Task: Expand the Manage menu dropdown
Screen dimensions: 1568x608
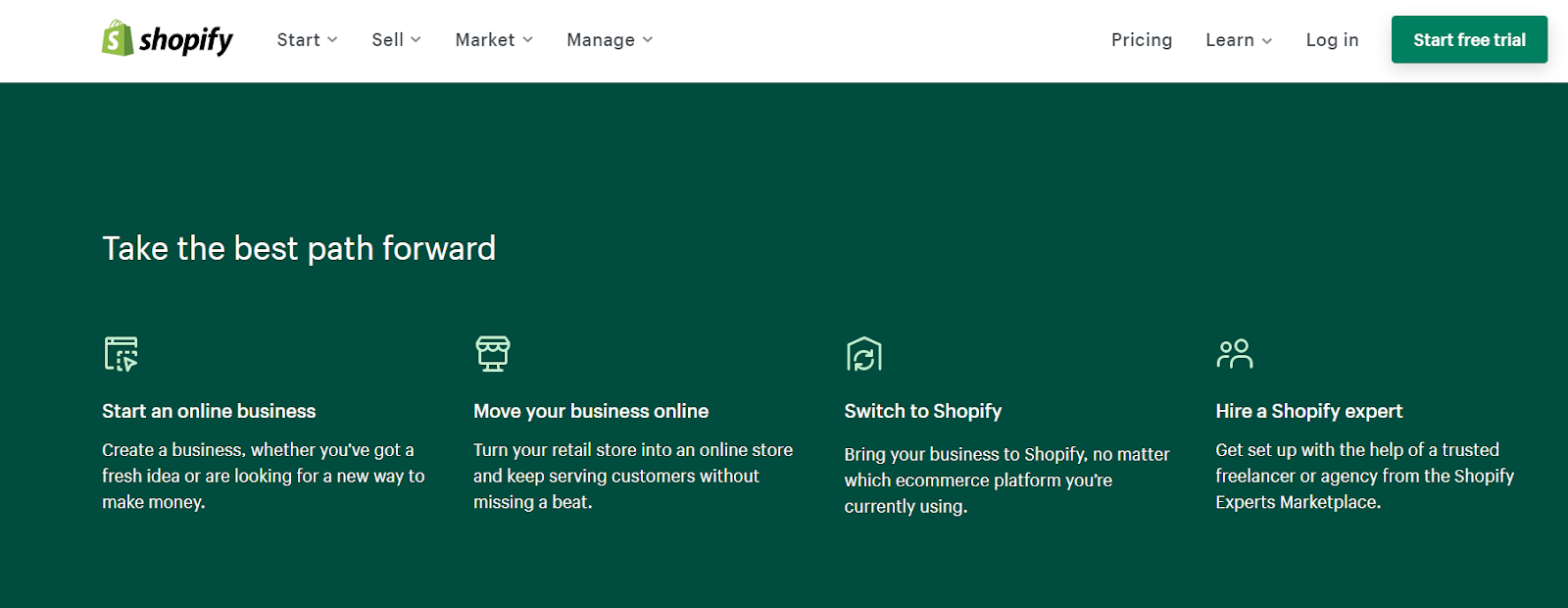Action: (610, 40)
